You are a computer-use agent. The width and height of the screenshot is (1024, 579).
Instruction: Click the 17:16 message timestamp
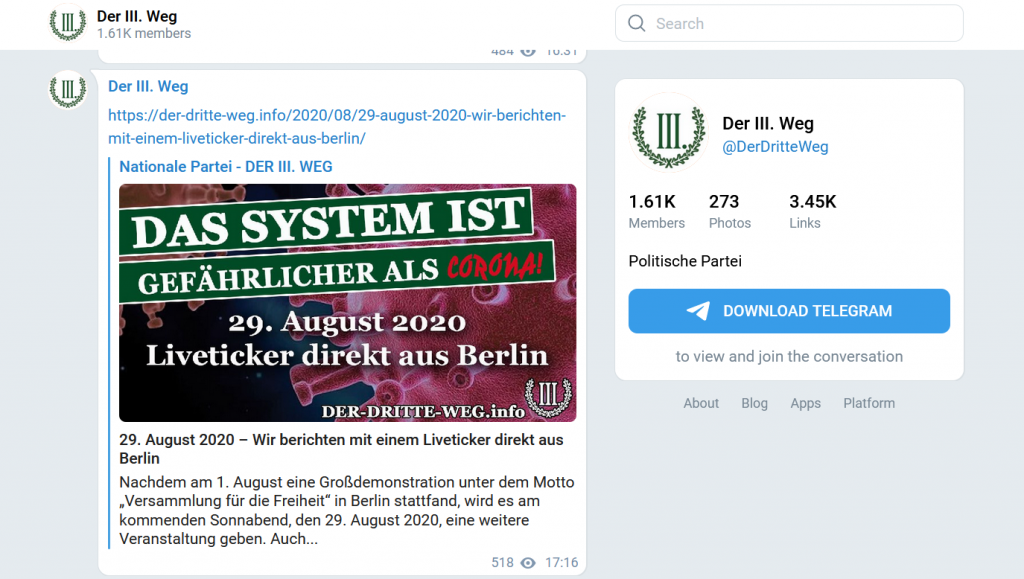point(562,563)
